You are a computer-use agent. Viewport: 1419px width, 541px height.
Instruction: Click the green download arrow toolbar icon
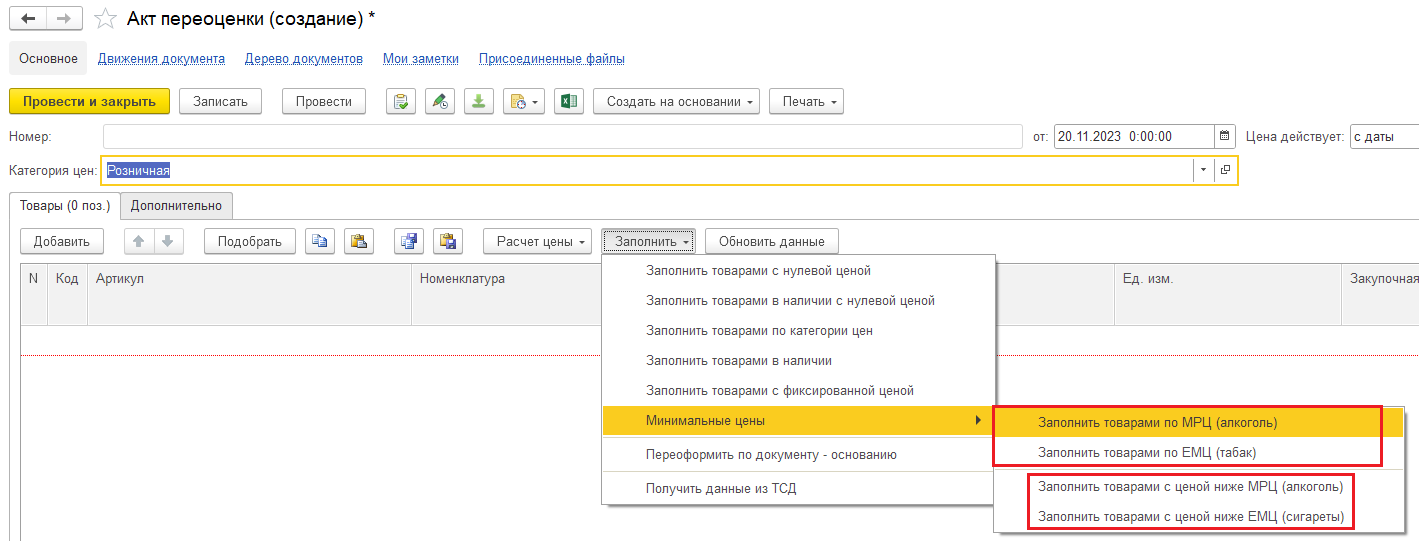[x=479, y=101]
